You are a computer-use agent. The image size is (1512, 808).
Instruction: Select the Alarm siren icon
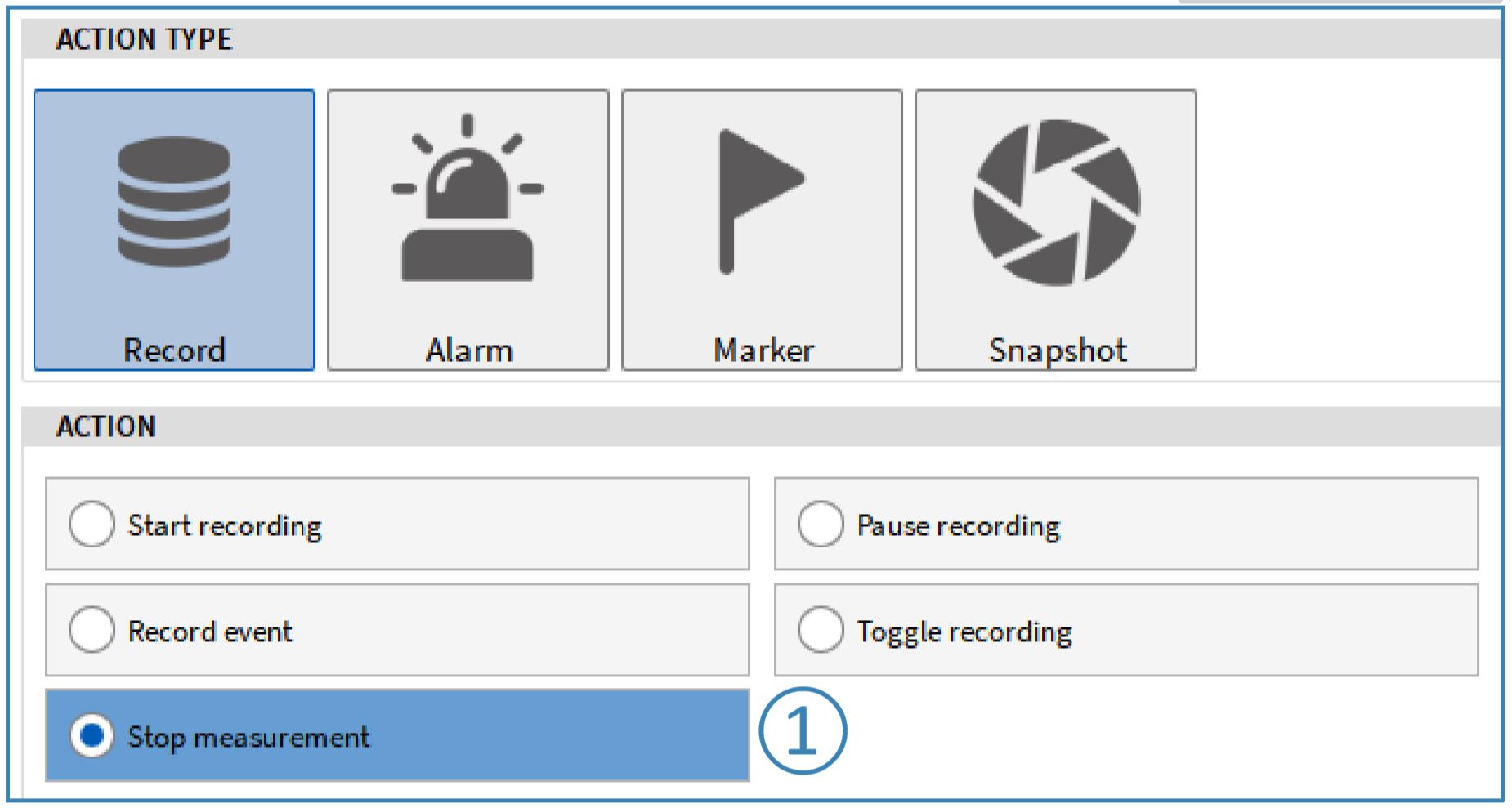coord(467,200)
